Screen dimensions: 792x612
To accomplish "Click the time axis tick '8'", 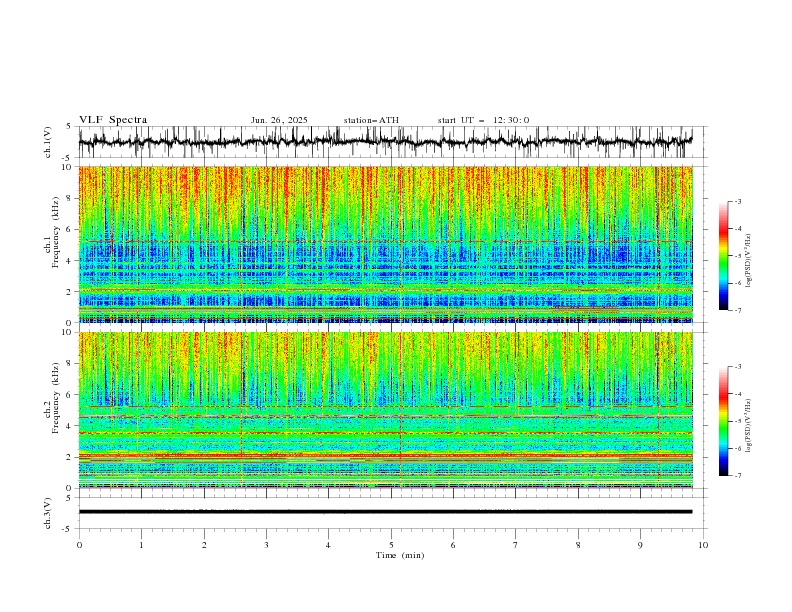I will pyautogui.click(x=578, y=545).
